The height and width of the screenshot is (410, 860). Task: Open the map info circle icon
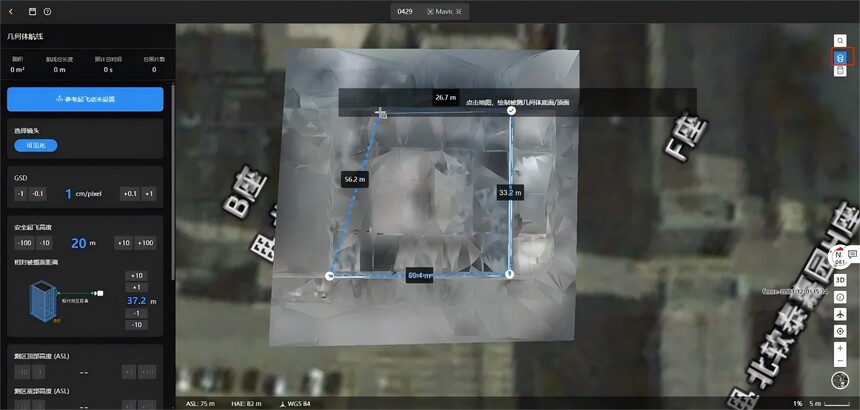pyautogui.click(x=840, y=297)
